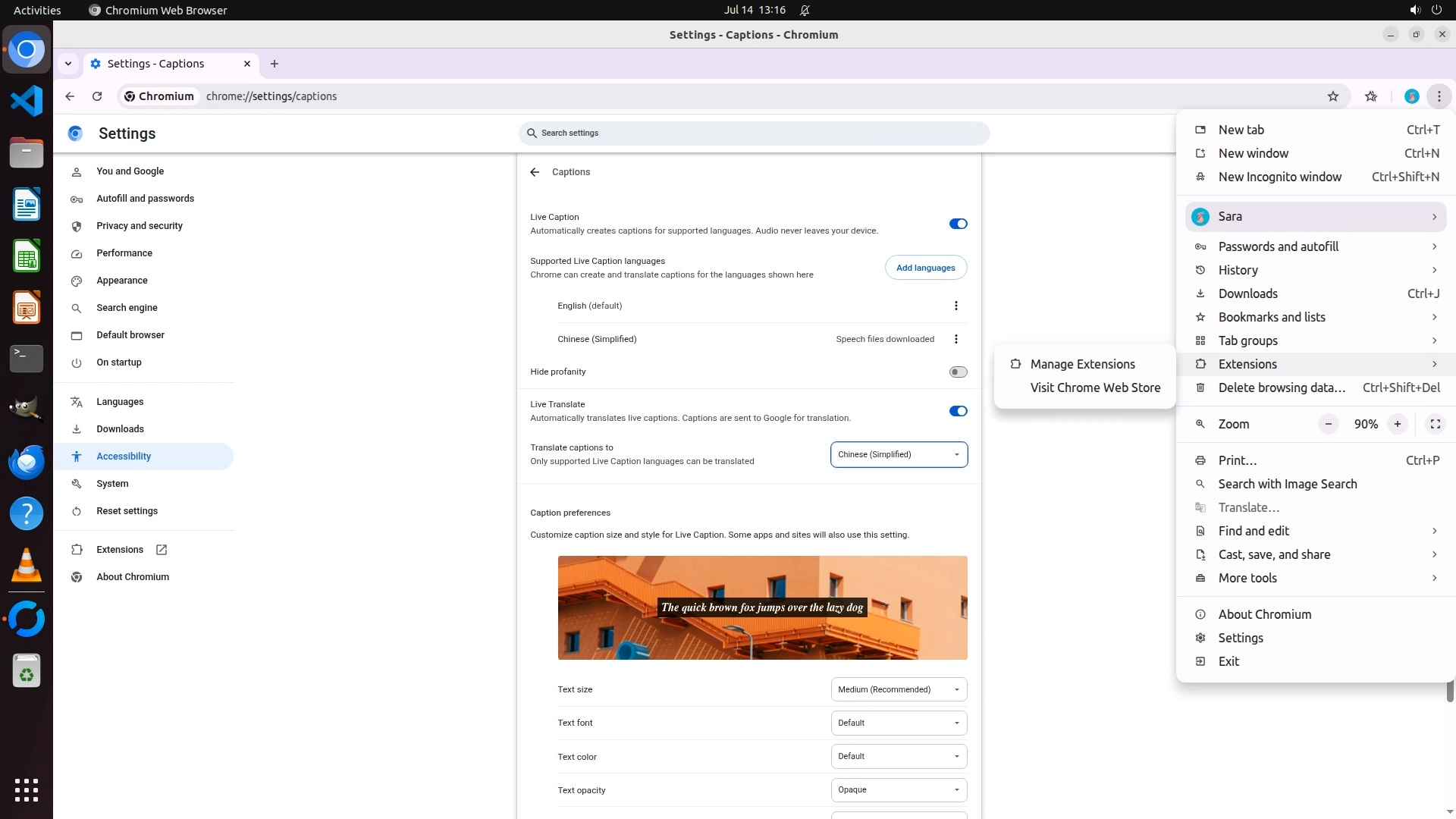The image size is (1456, 819).
Task: Disable the Live Translate toggle
Action: [958, 411]
